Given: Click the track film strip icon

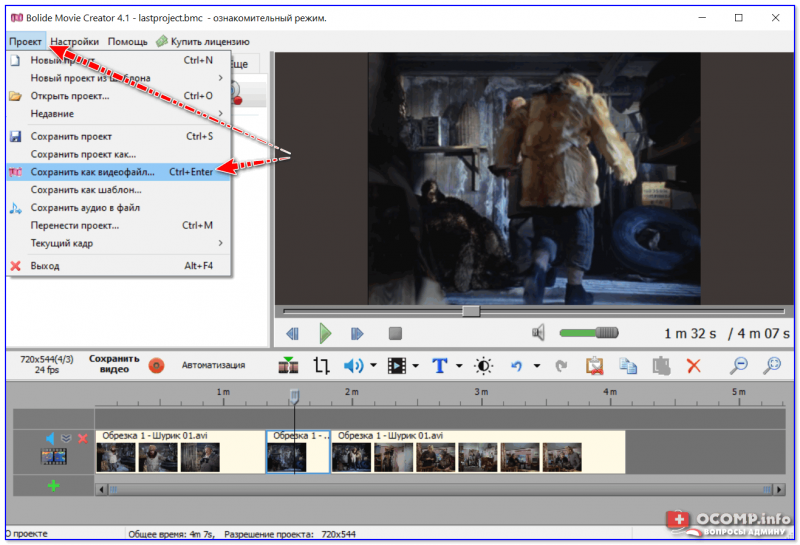Looking at the screenshot, I should (x=54, y=456).
